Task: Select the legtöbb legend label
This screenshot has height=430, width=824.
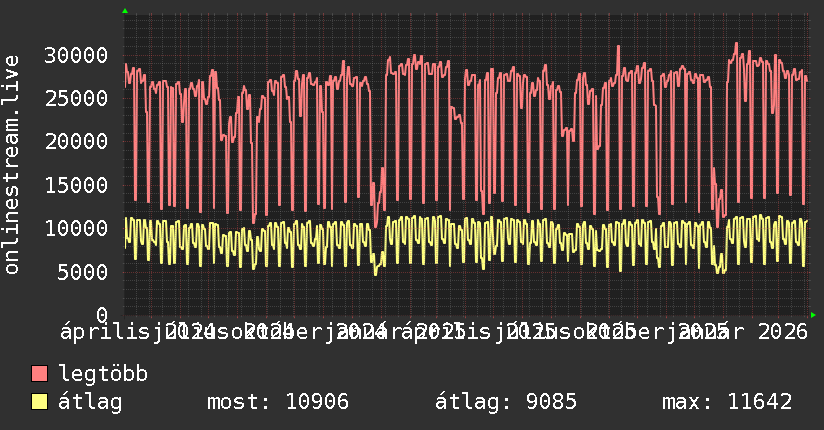Action: click(x=104, y=375)
